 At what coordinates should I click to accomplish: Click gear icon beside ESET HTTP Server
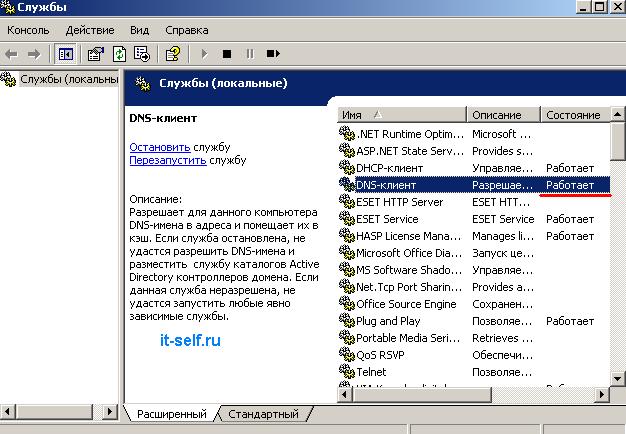[x=347, y=201]
